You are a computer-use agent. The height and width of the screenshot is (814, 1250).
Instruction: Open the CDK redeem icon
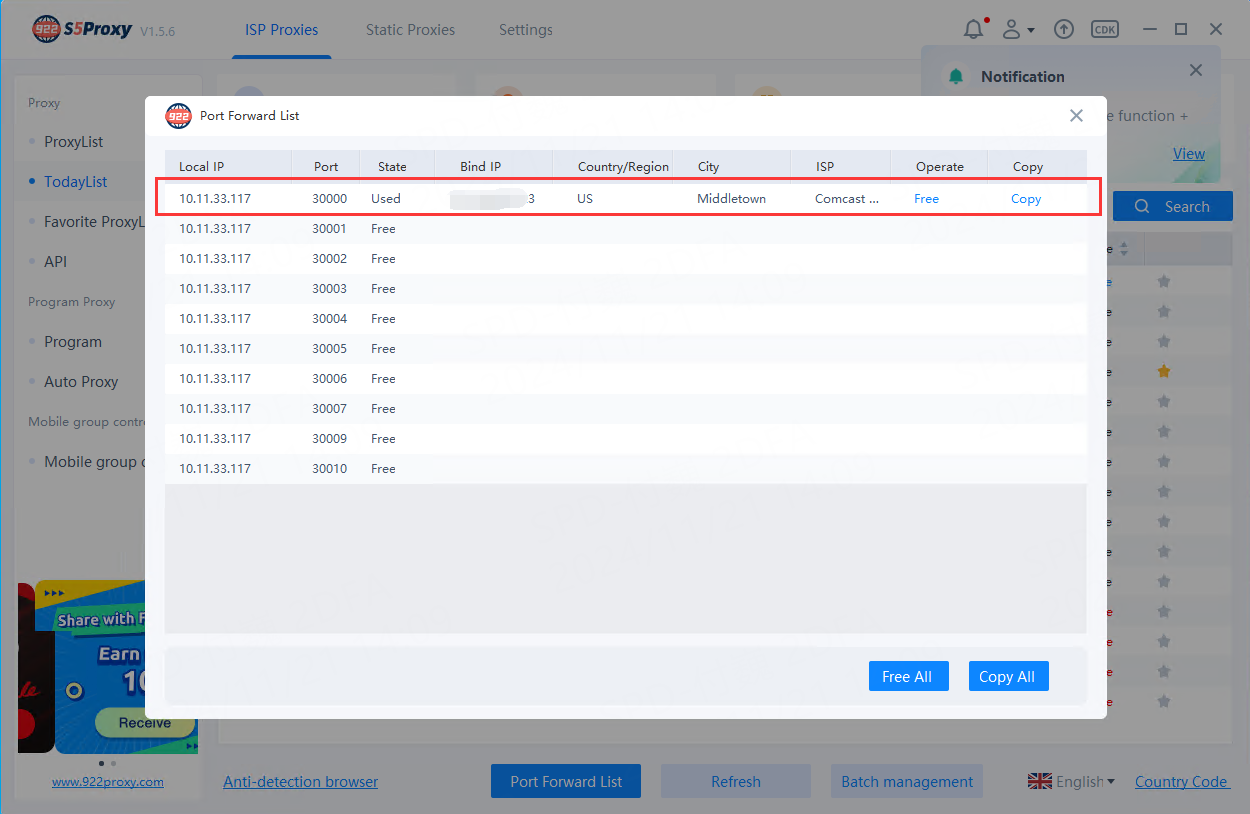[x=1105, y=30]
